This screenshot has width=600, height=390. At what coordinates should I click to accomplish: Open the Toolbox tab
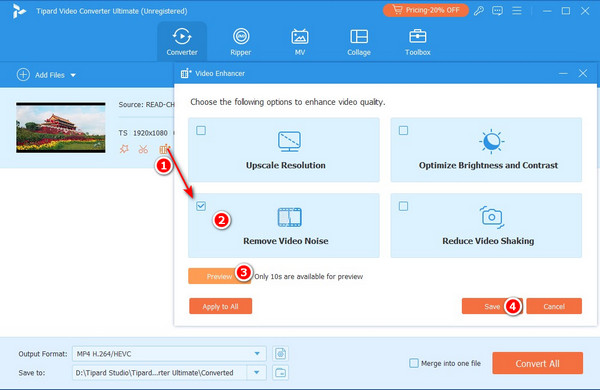point(417,42)
